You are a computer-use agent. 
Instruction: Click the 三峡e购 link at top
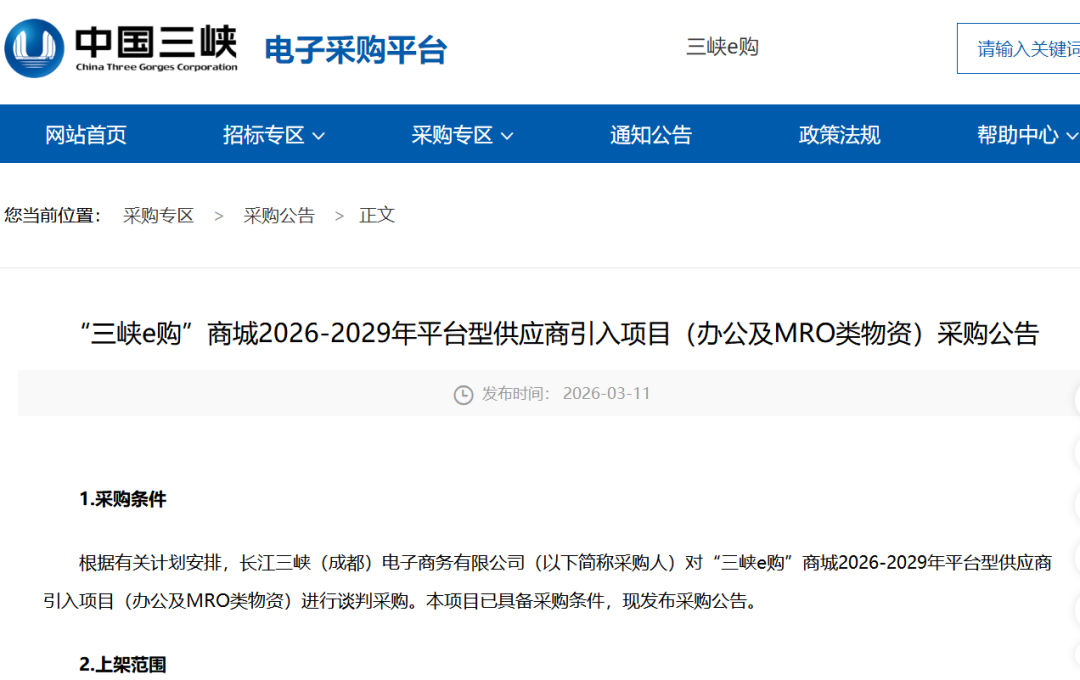[x=722, y=46]
